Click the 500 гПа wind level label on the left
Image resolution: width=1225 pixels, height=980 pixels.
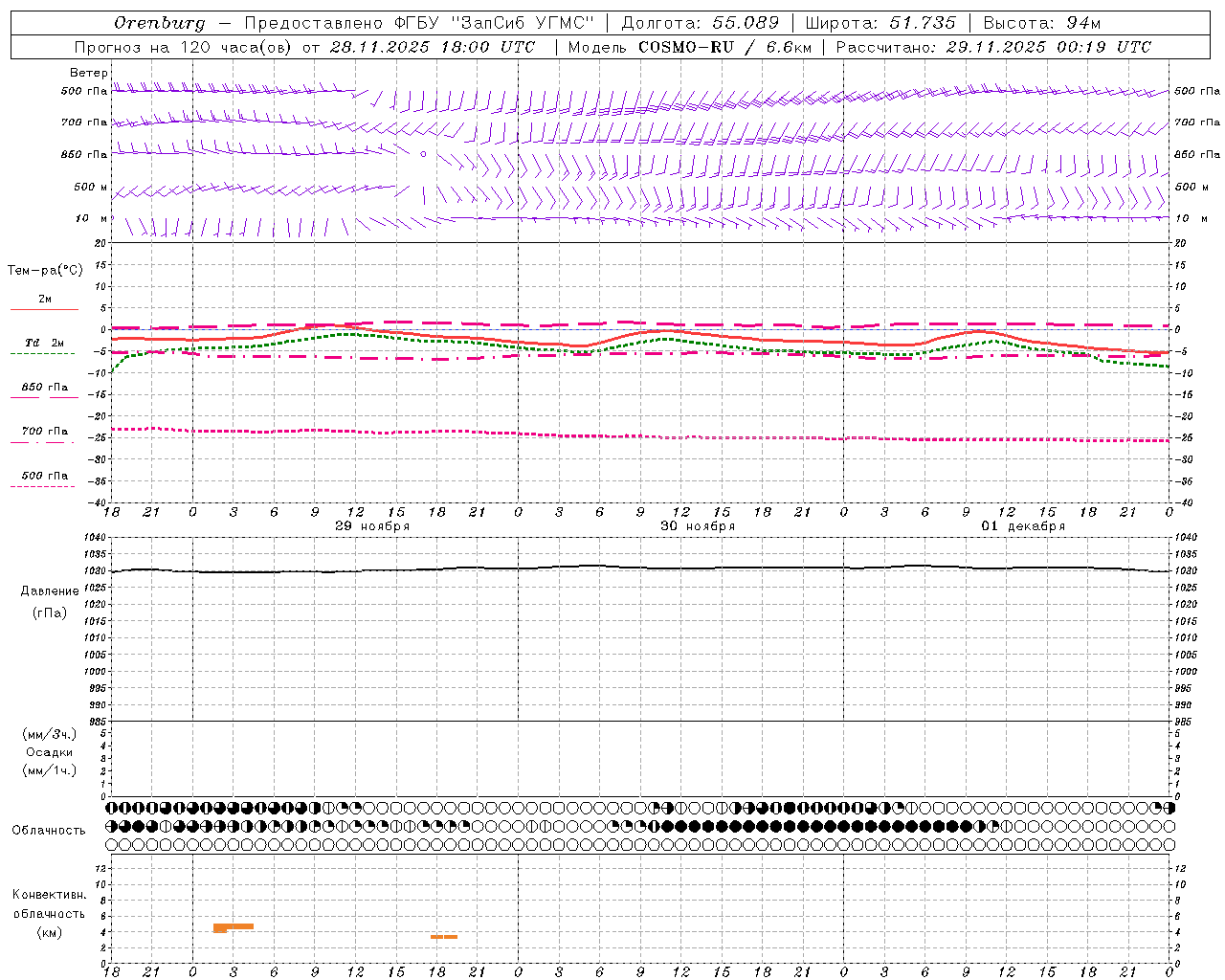point(83,91)
